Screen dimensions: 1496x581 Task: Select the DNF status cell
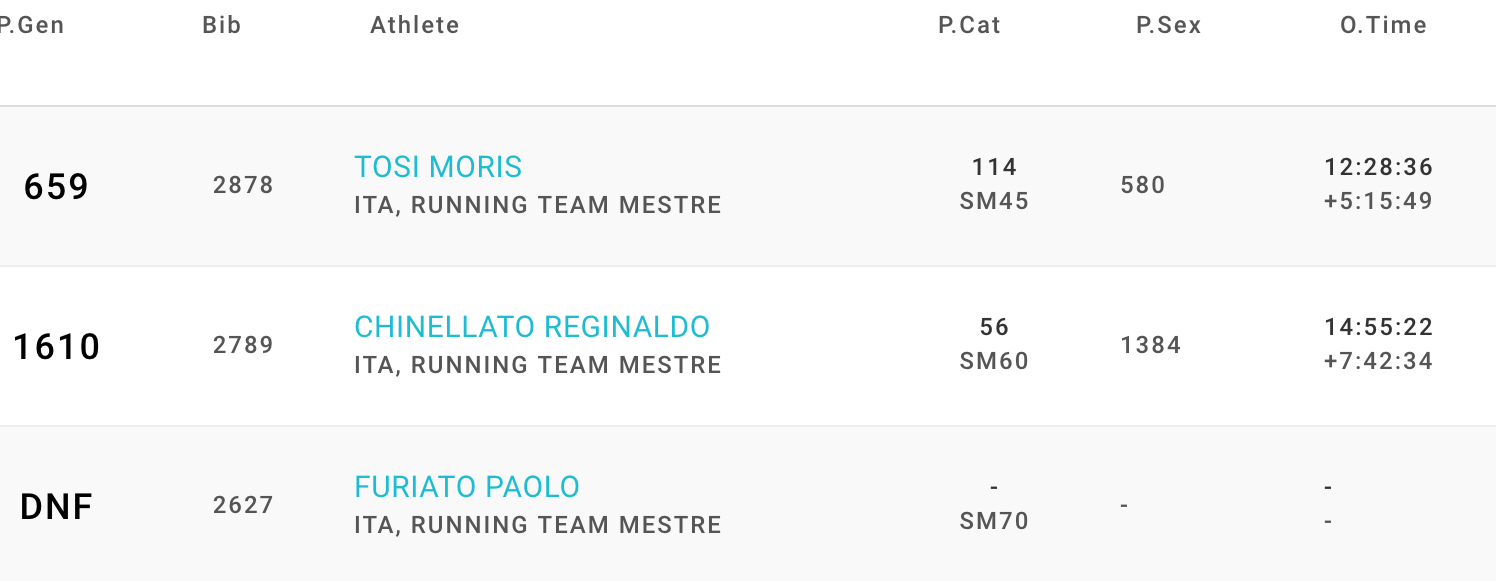coord(57,507)
